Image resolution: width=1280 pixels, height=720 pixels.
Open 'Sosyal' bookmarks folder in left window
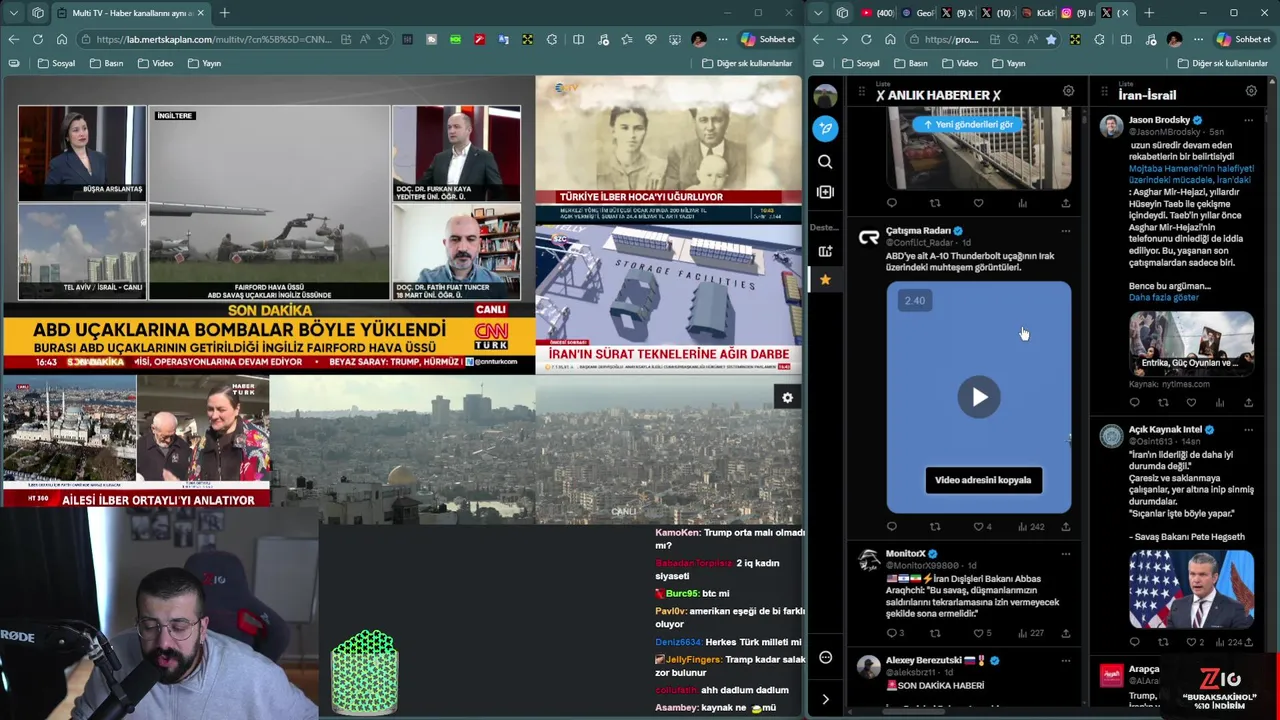pyautogui.click(x=56, y=63)
